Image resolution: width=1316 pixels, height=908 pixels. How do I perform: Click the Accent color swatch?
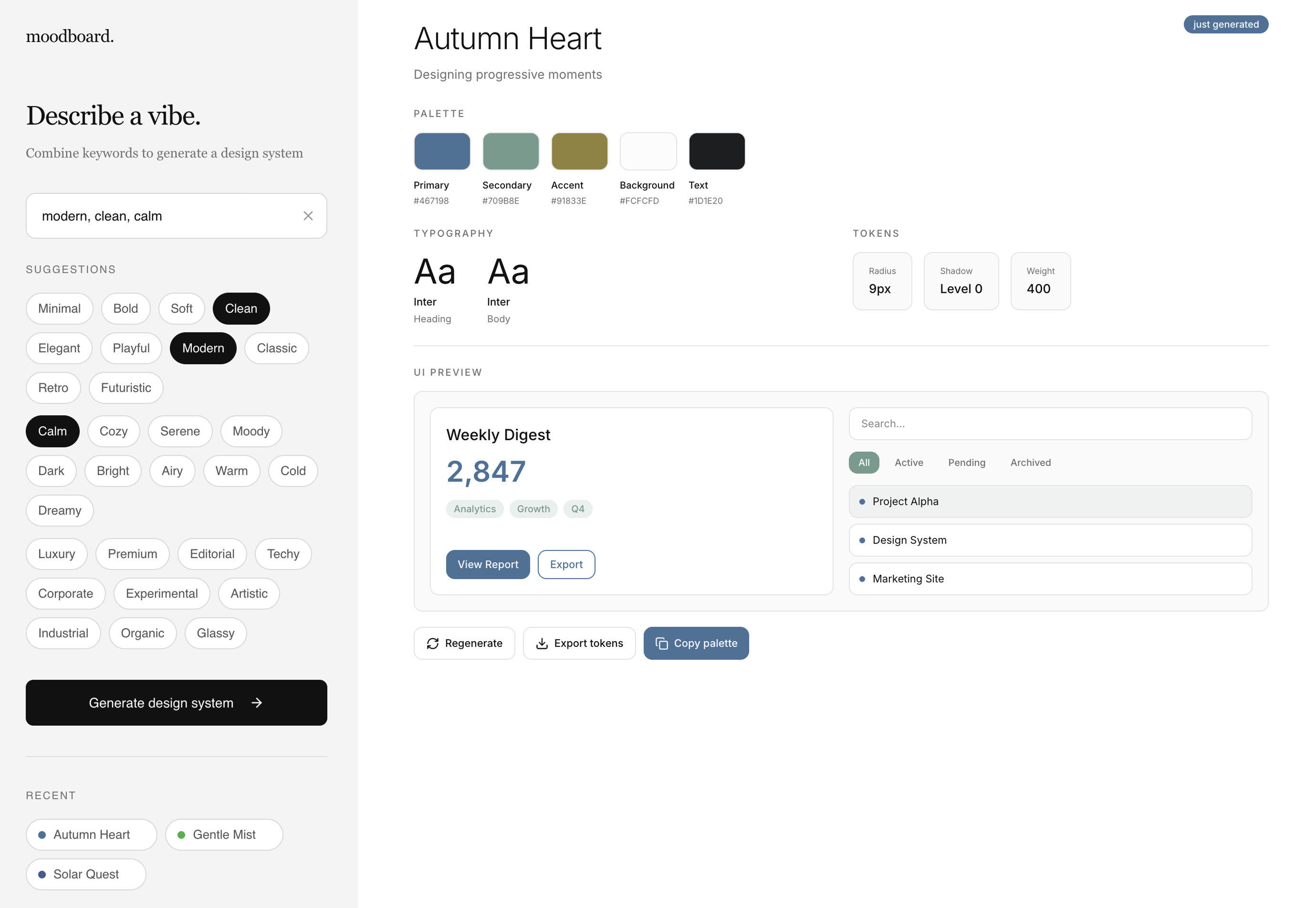pyautogui.click(x=579, y=151)
